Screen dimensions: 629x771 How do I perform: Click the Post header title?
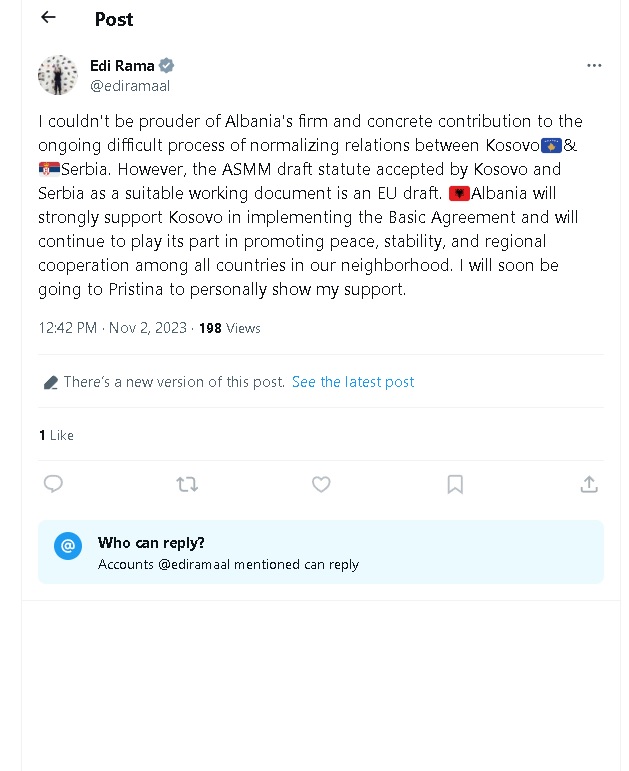click(x=114, y=19)
